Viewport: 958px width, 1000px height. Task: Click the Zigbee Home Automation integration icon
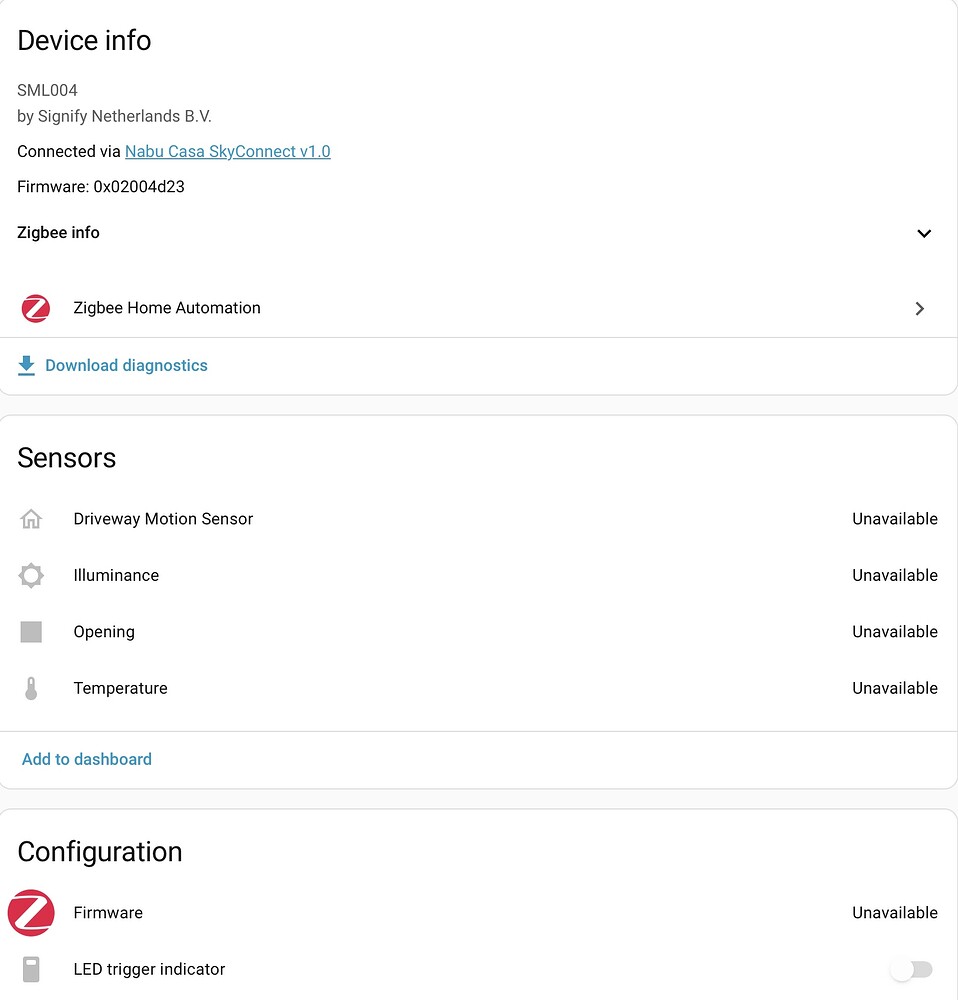(x=35, y=308)
